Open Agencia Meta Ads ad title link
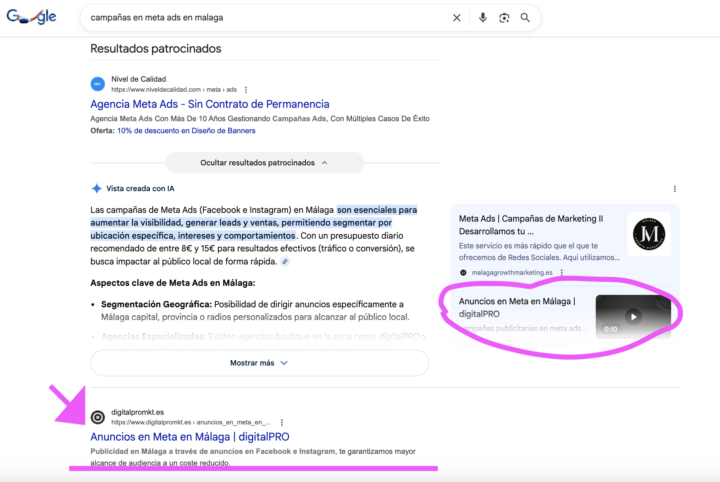The image size is (720, 482). [x=210, y=104]
